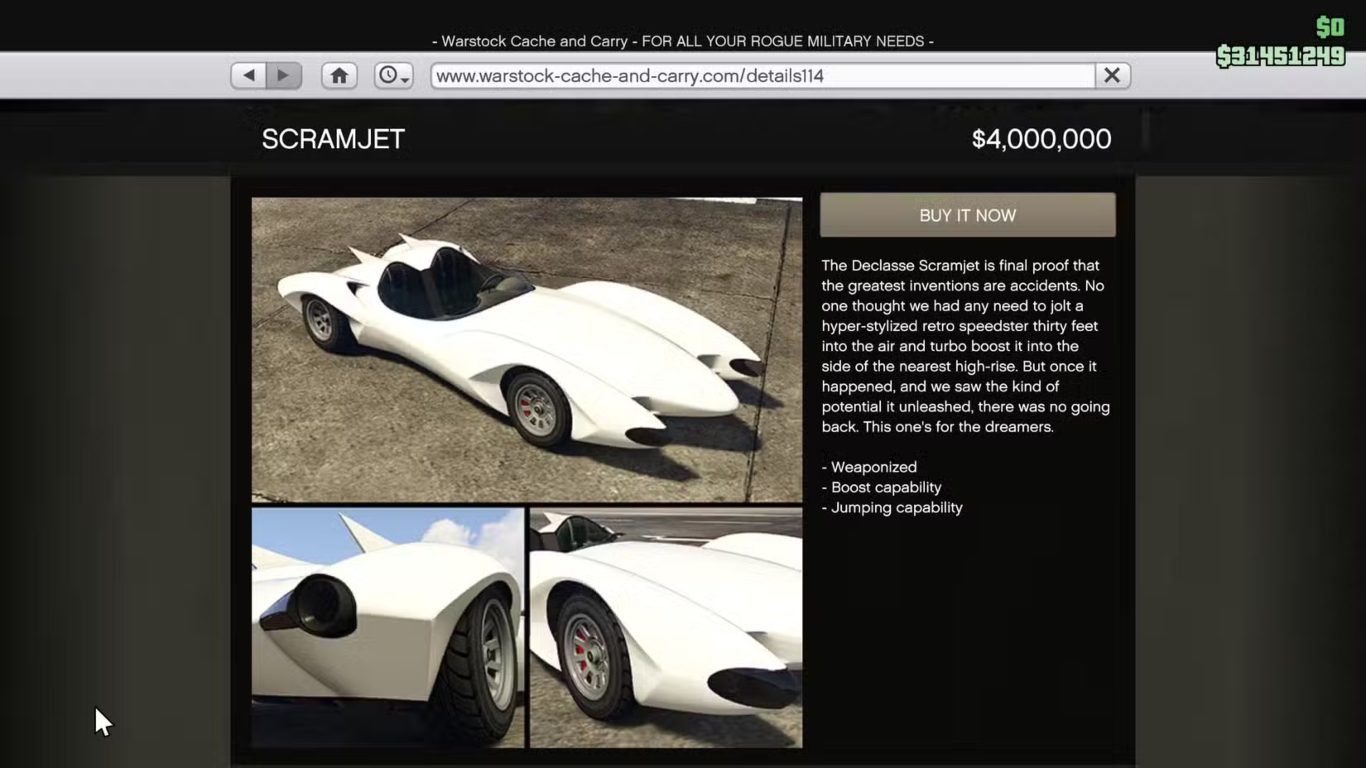Select the Boost capability feature line
The width and height of the screenshot is (1366, 768).
coord(881,487)
